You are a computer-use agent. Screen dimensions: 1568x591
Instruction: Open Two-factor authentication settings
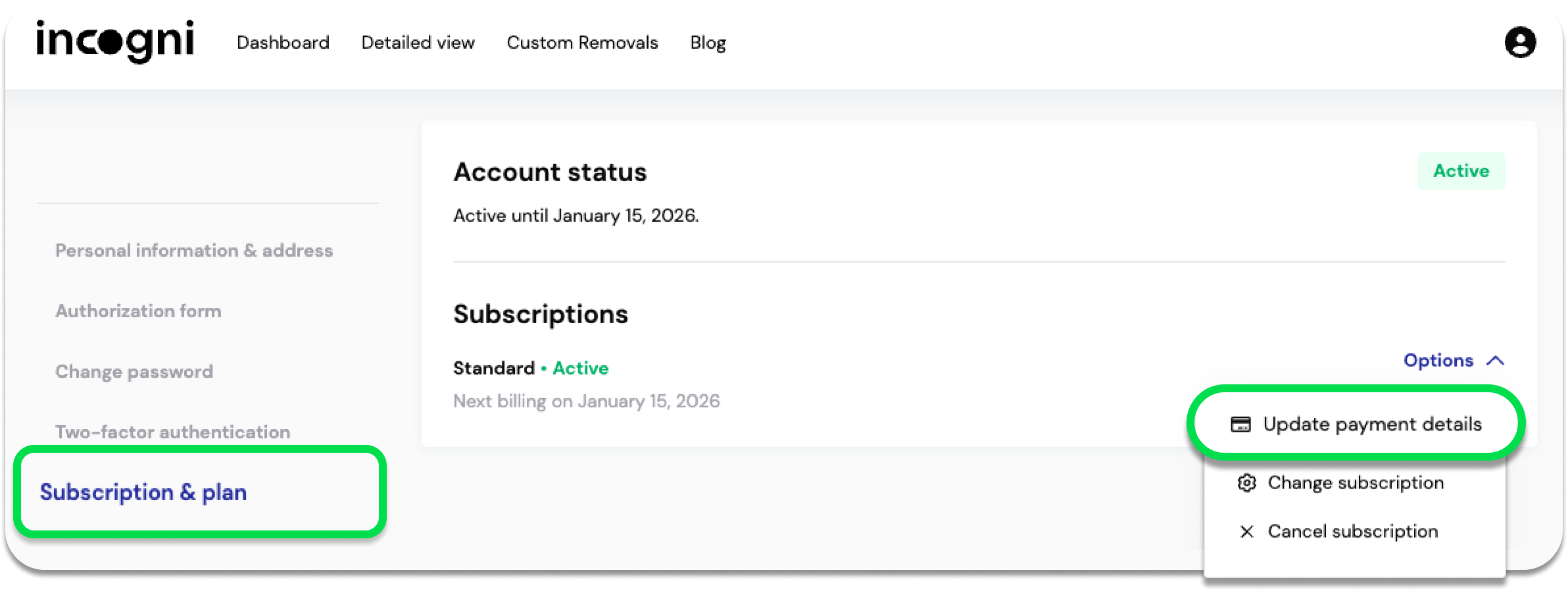(x=172, y=432)
